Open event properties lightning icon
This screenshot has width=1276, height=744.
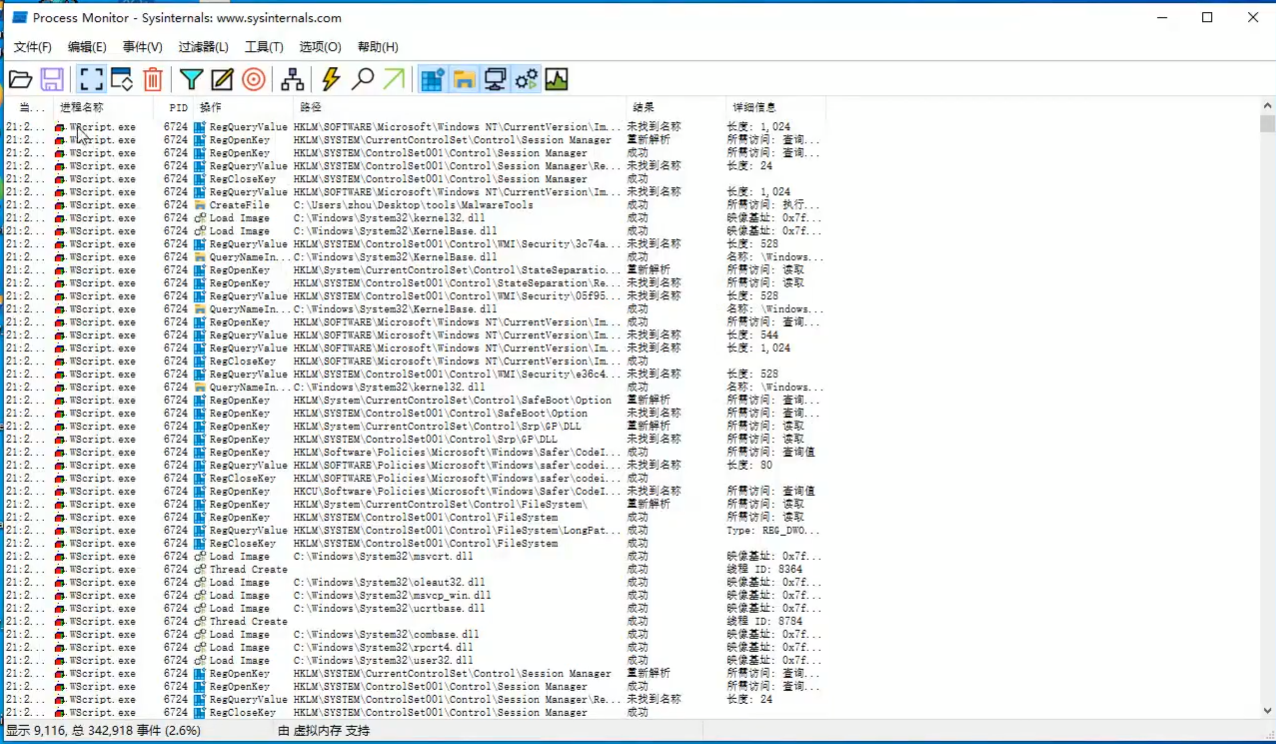coord(330,79)
